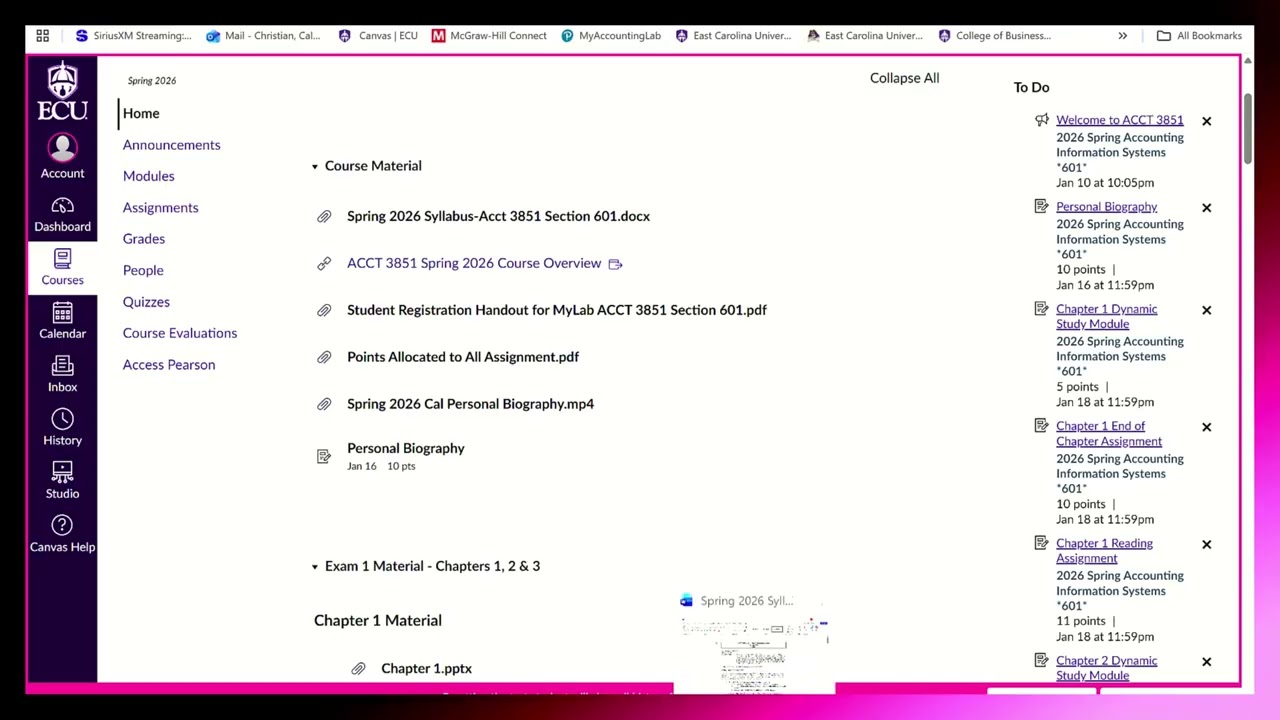The width and height of the screenshot is (1280, 720).
Task: Open MyAccountingLab bookmark
Action: click(611, 36)
